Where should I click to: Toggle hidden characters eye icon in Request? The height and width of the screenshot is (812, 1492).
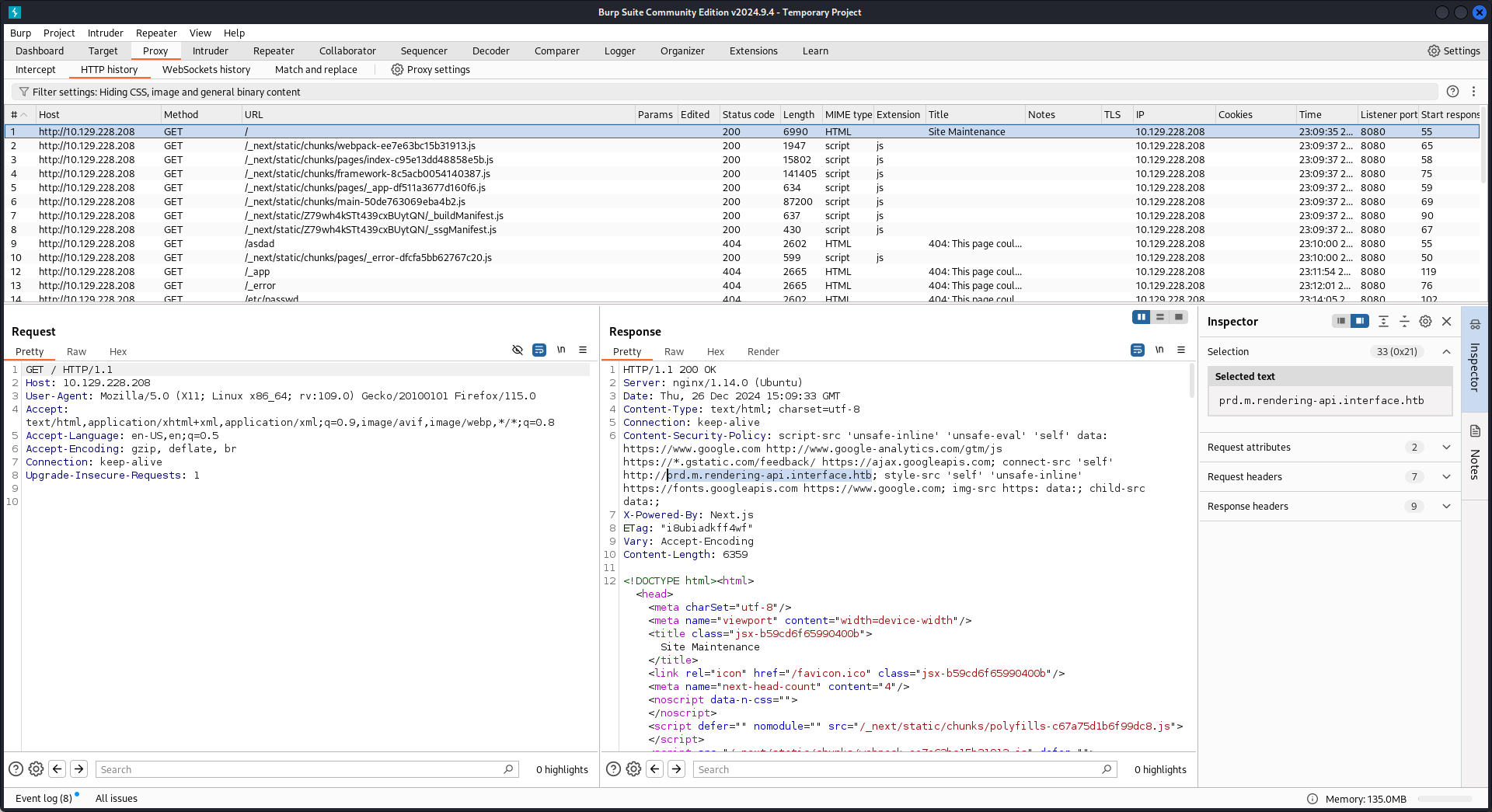click(518, 350)
